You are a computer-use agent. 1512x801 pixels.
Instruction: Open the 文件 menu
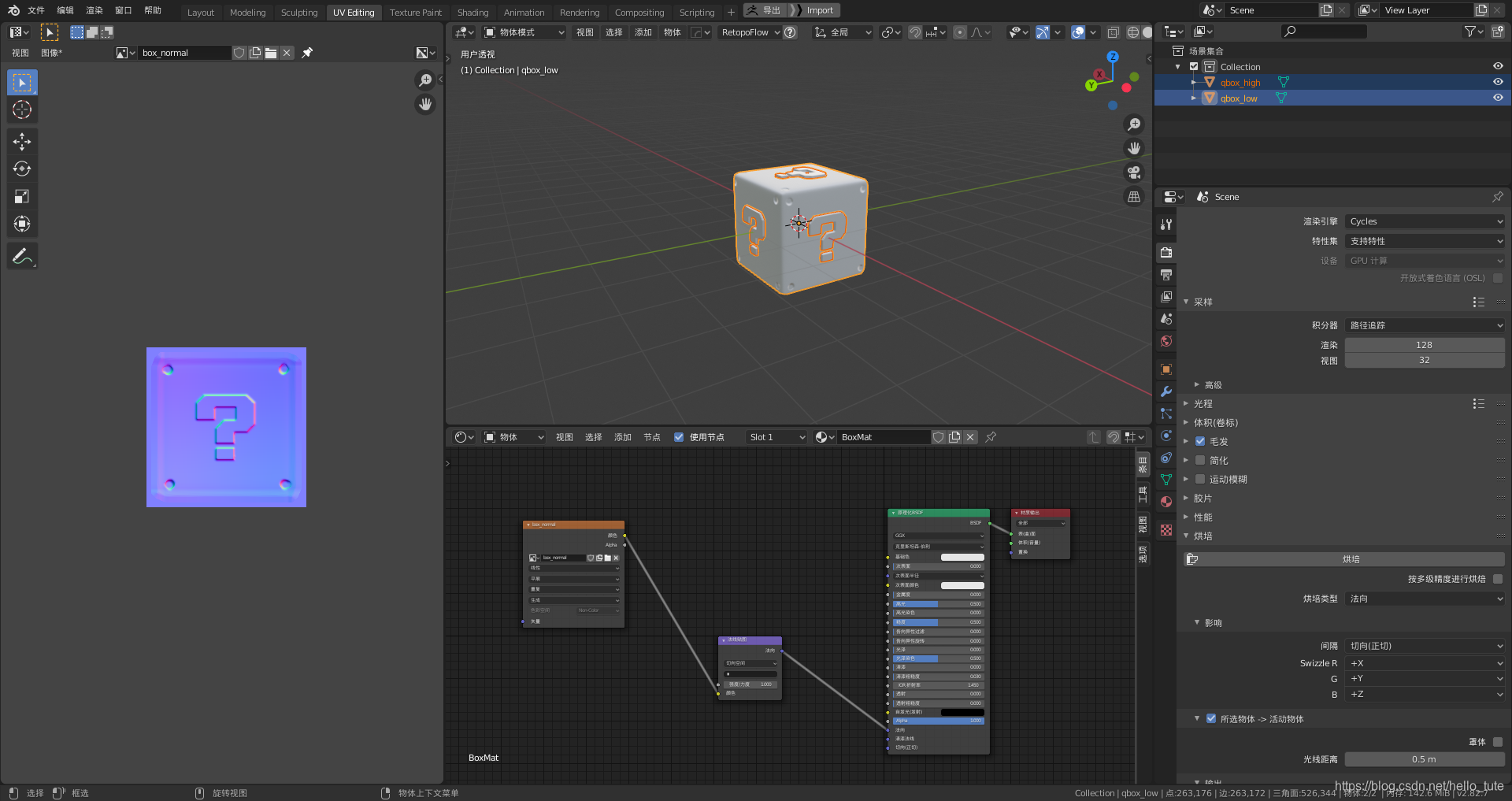(x=36, y=10)
